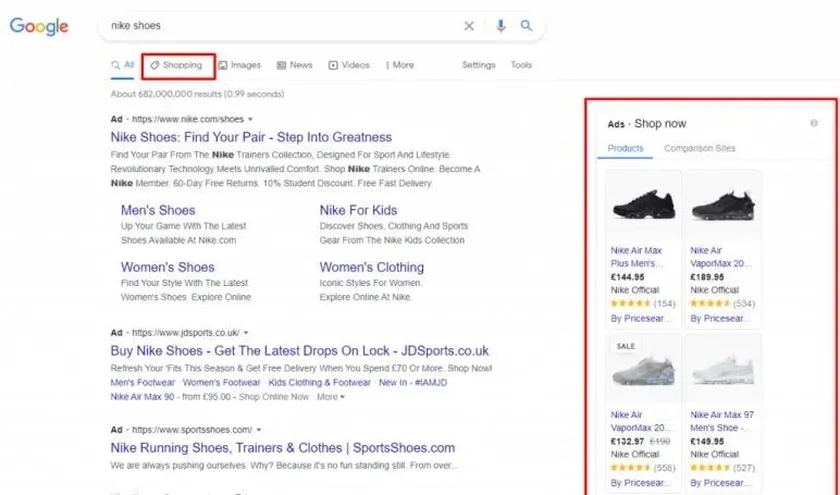
Task: Open search Tools
Action: (521, 65)
